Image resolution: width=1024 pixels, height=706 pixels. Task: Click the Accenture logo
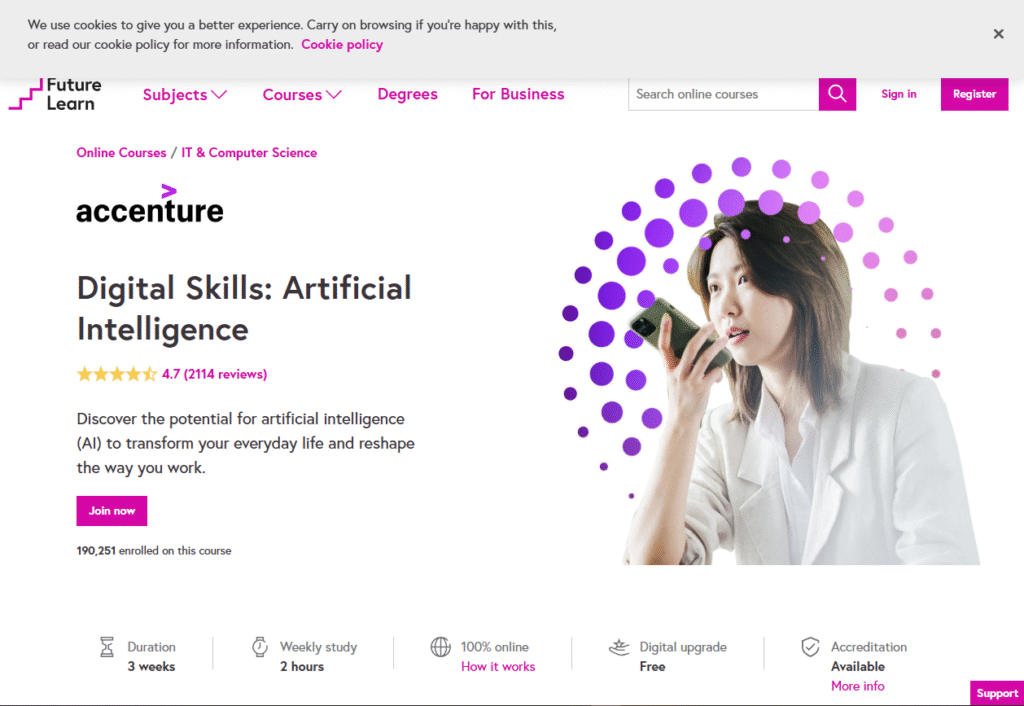point(150,205)
